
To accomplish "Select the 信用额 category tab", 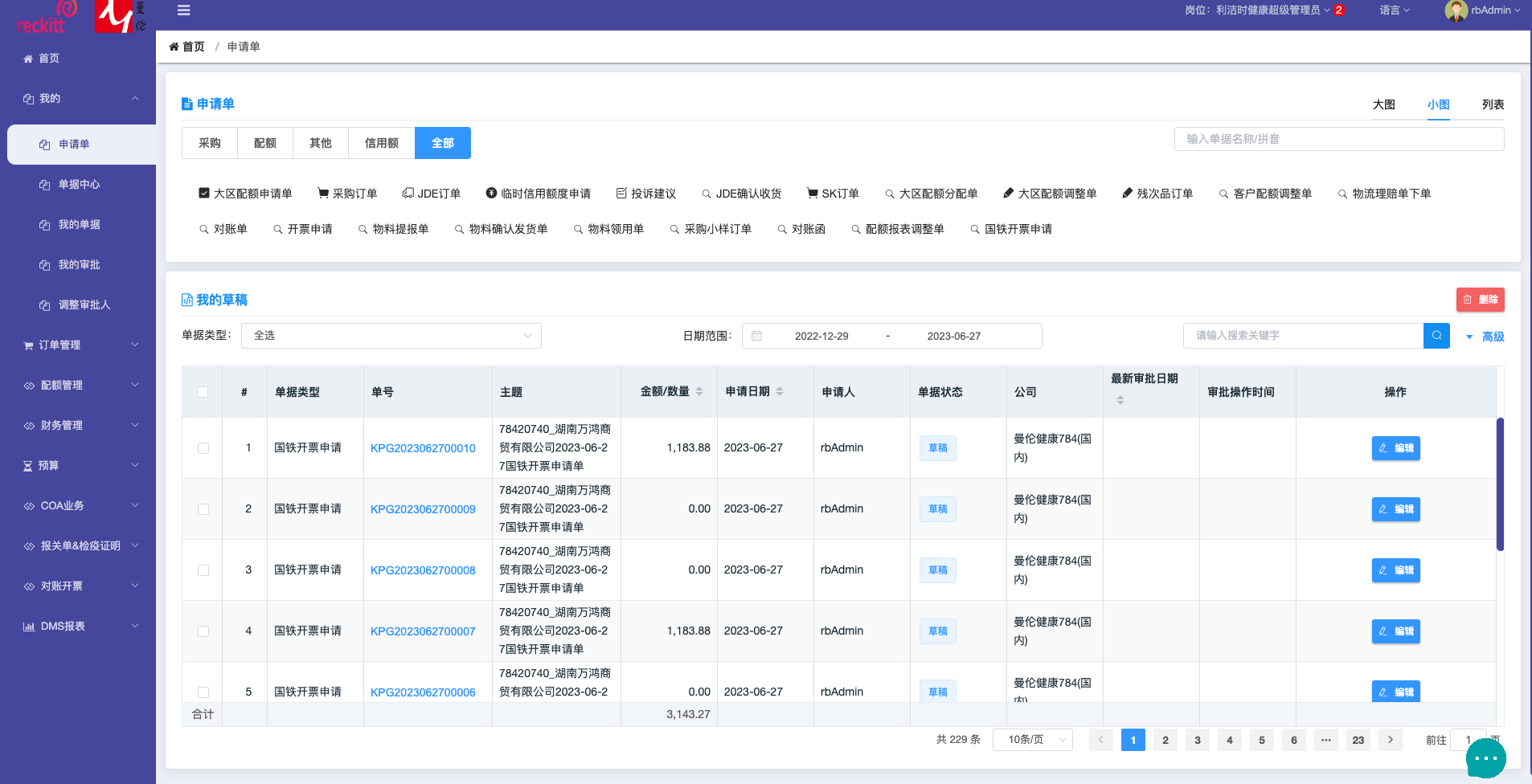I will [x=382, y=143].
